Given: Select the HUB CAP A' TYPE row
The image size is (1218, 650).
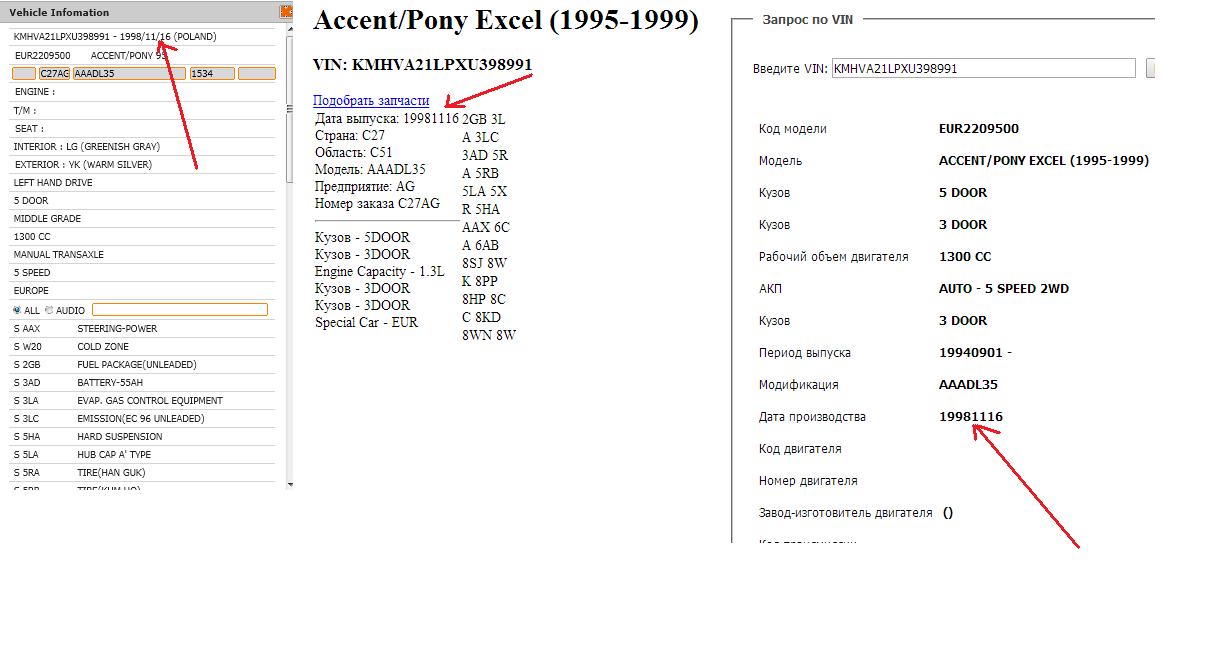Looking at the screenshot, I should pyautogui.click(x=142, y=454).
